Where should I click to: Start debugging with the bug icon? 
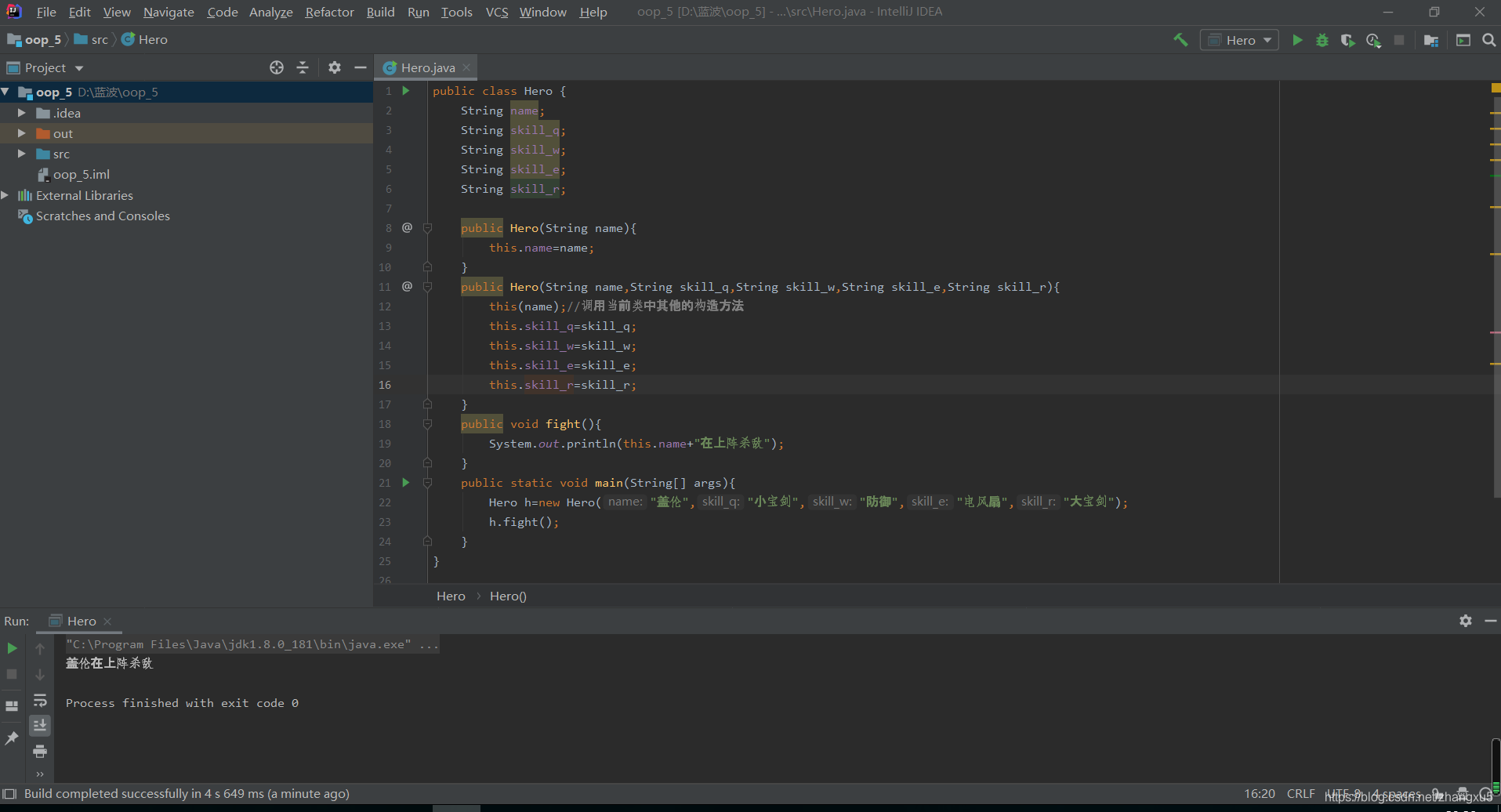[x=1322, y=40]
